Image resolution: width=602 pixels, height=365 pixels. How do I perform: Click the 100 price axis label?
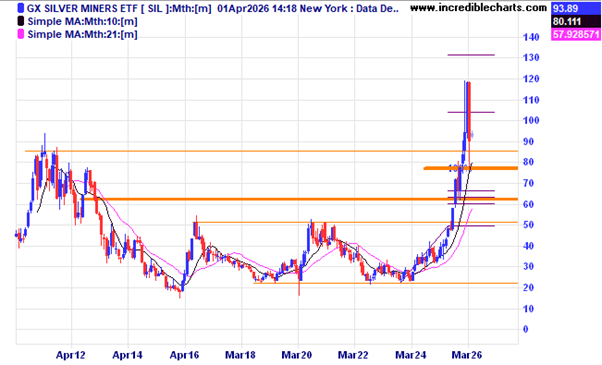pos(531,121)
